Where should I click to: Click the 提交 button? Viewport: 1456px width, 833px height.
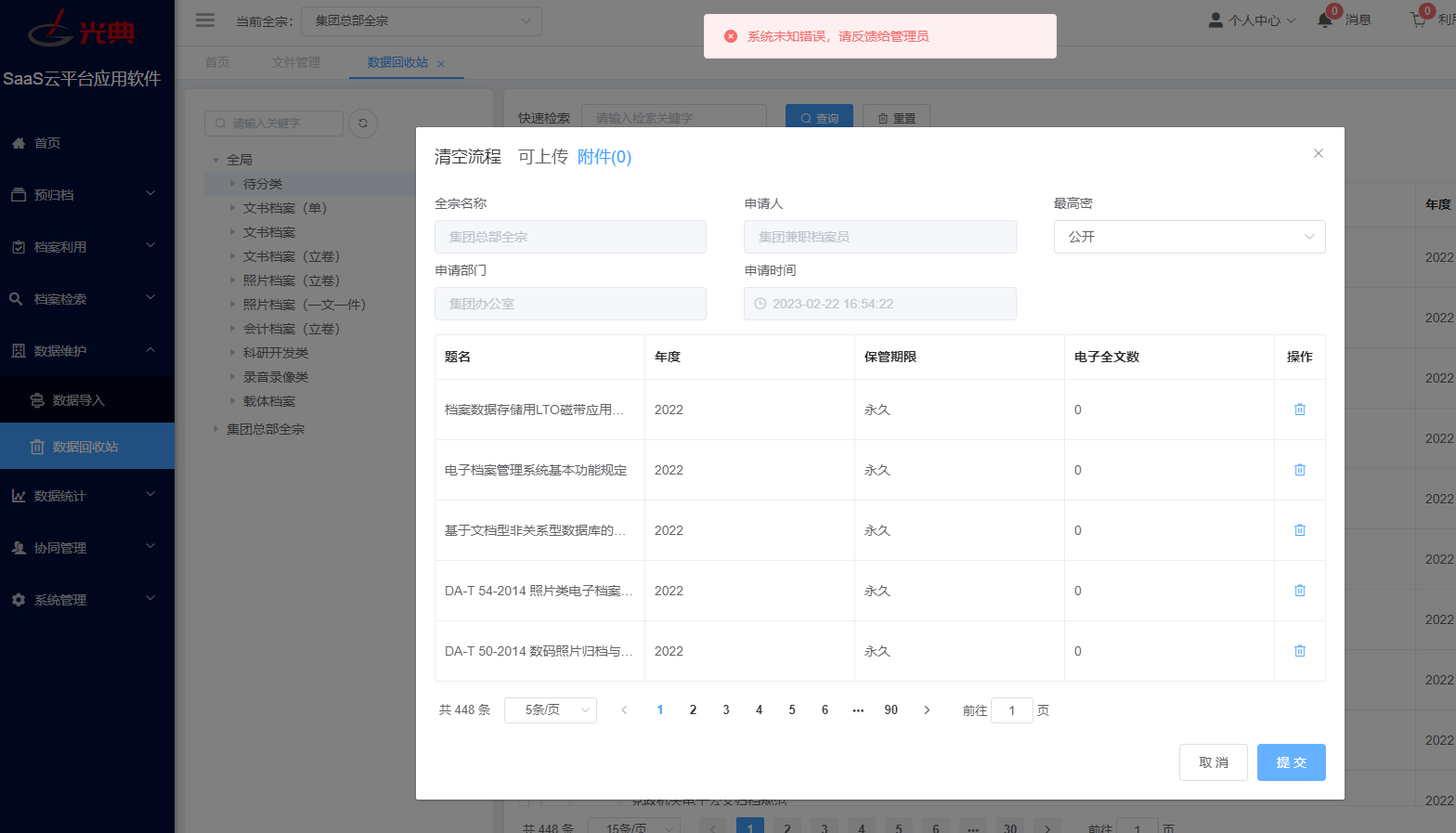1292,762
